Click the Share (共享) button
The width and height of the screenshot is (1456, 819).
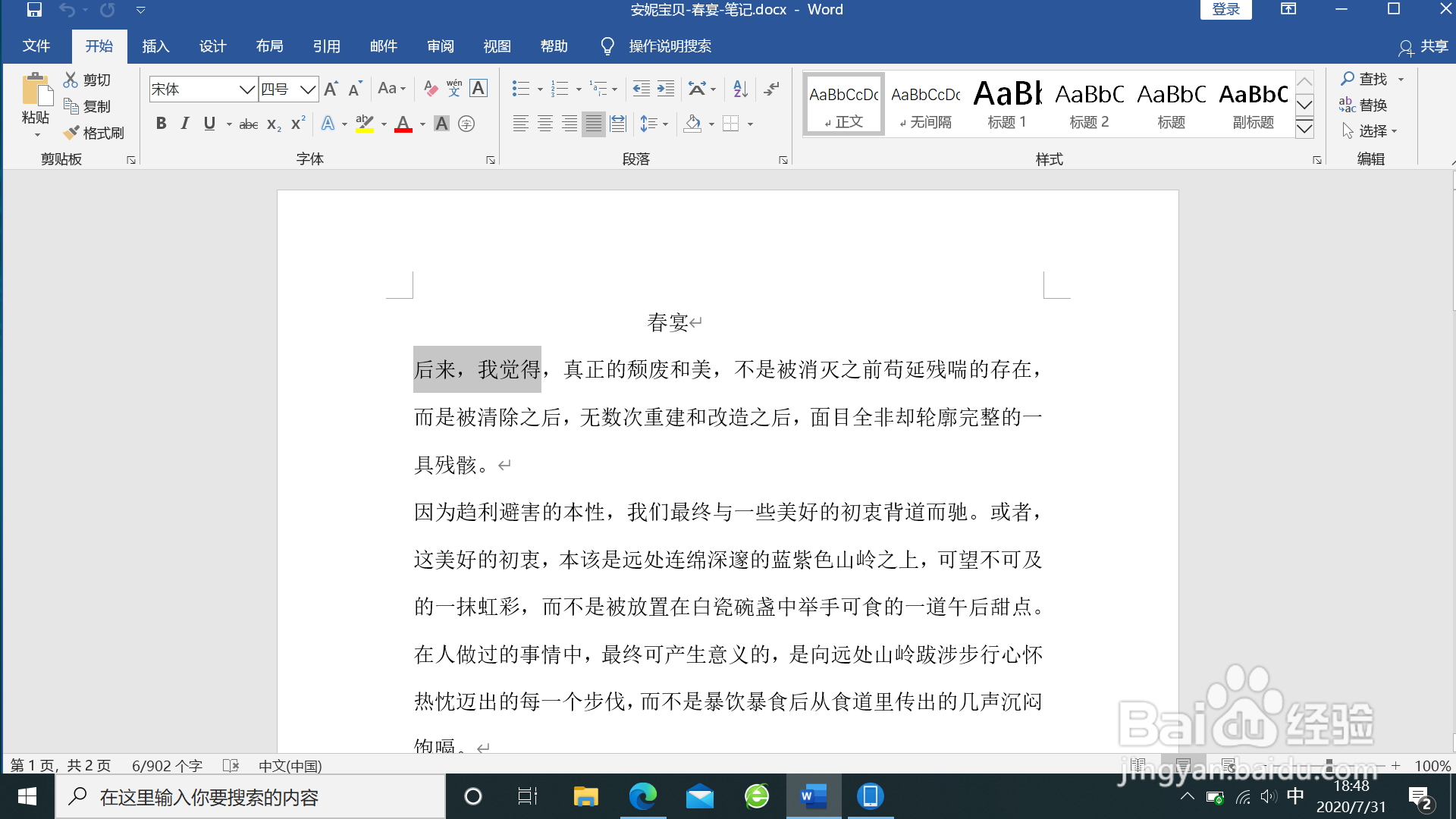coord(1423,47)
